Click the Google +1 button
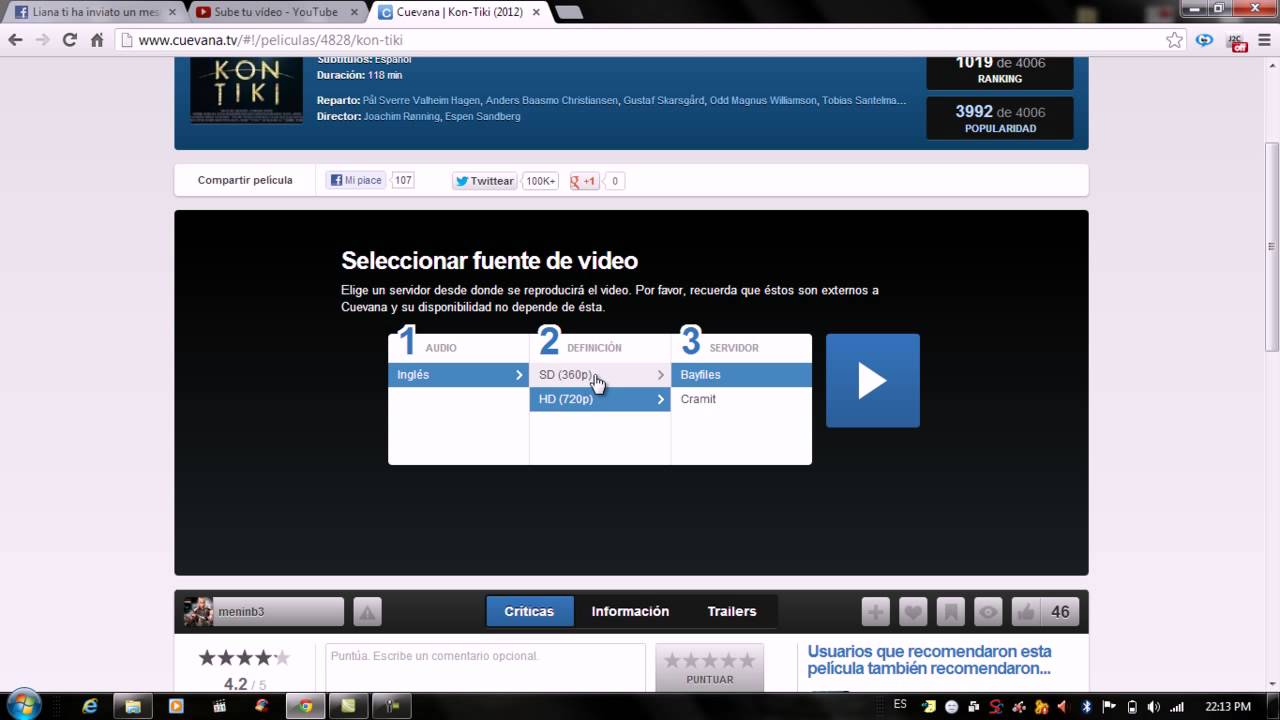Viewport: 1280px width, 720px height. pyautogui.click(x=584, y=181)
